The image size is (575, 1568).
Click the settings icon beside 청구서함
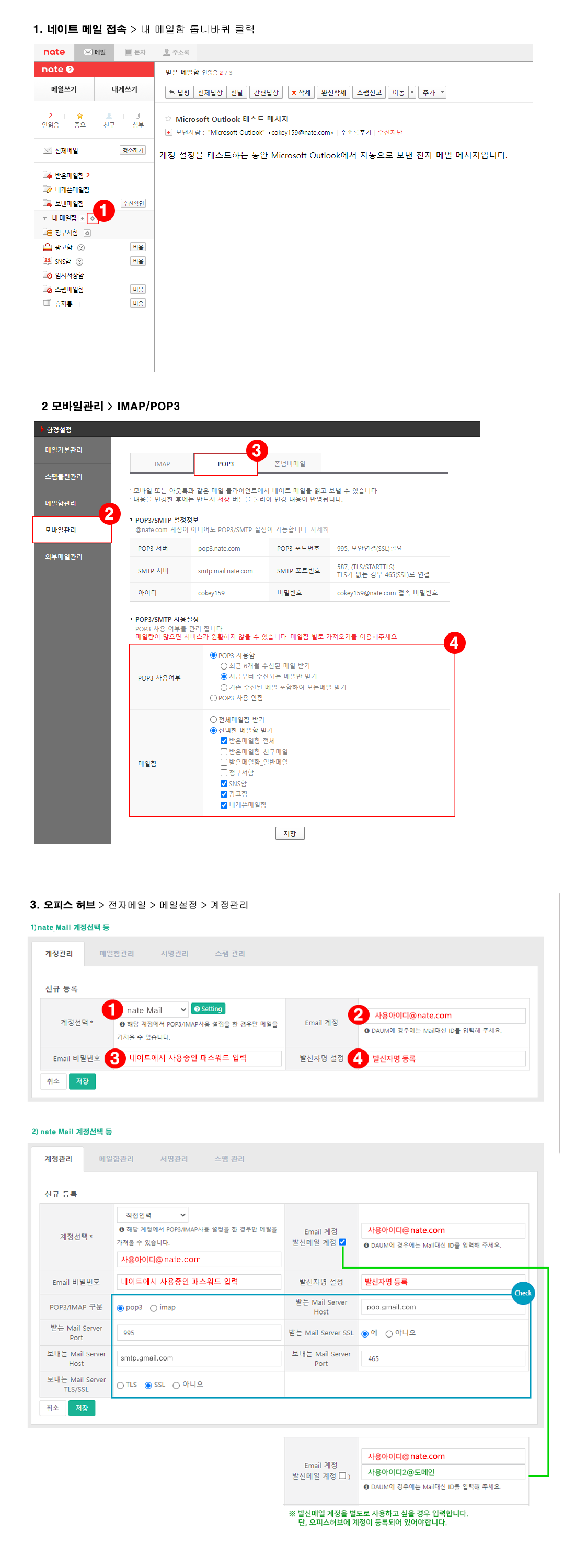[88, 233]
